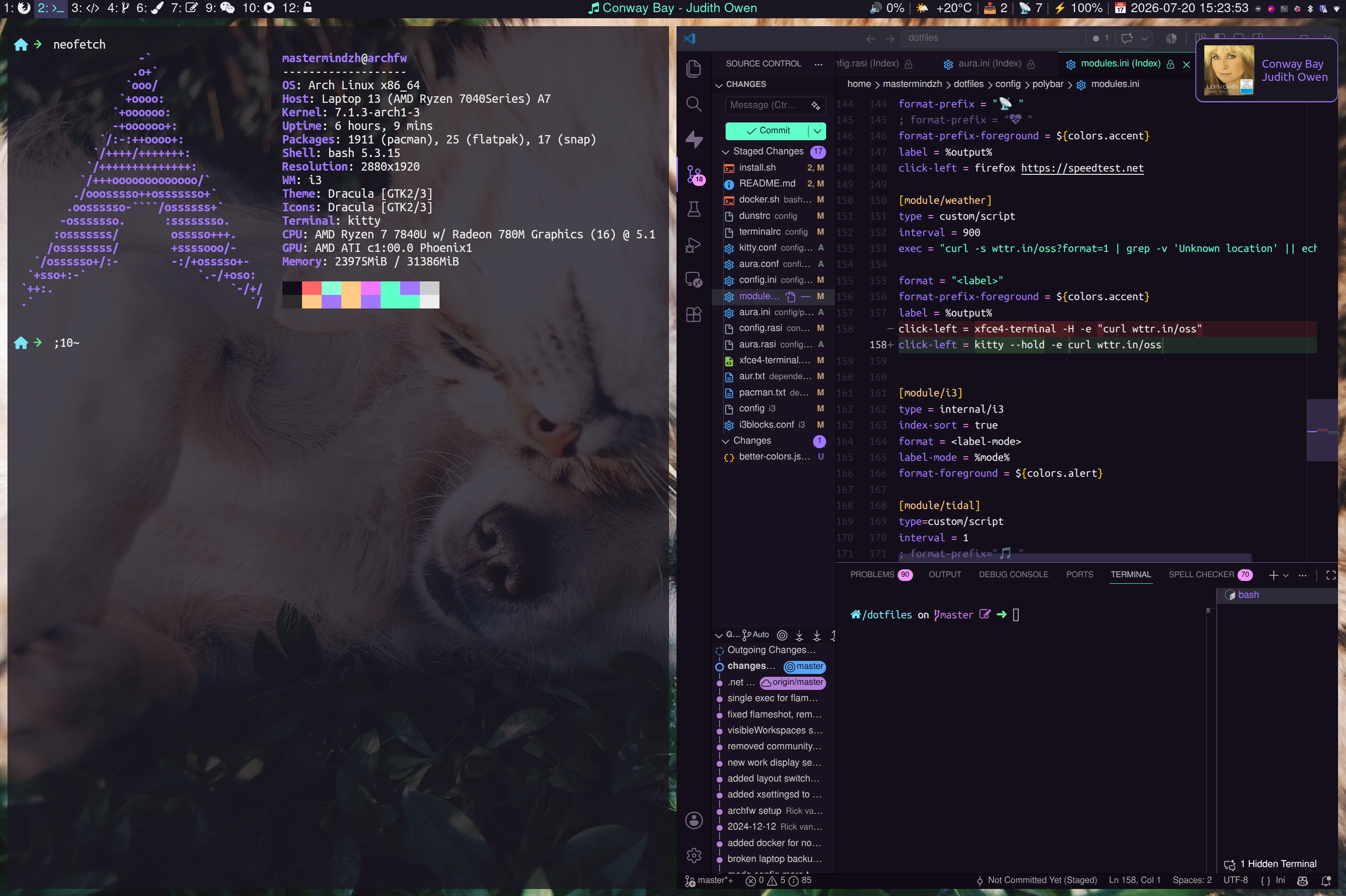Switch to i3 workspace 10 in polybar
The image size is (1346, 896).
[259, 8]
